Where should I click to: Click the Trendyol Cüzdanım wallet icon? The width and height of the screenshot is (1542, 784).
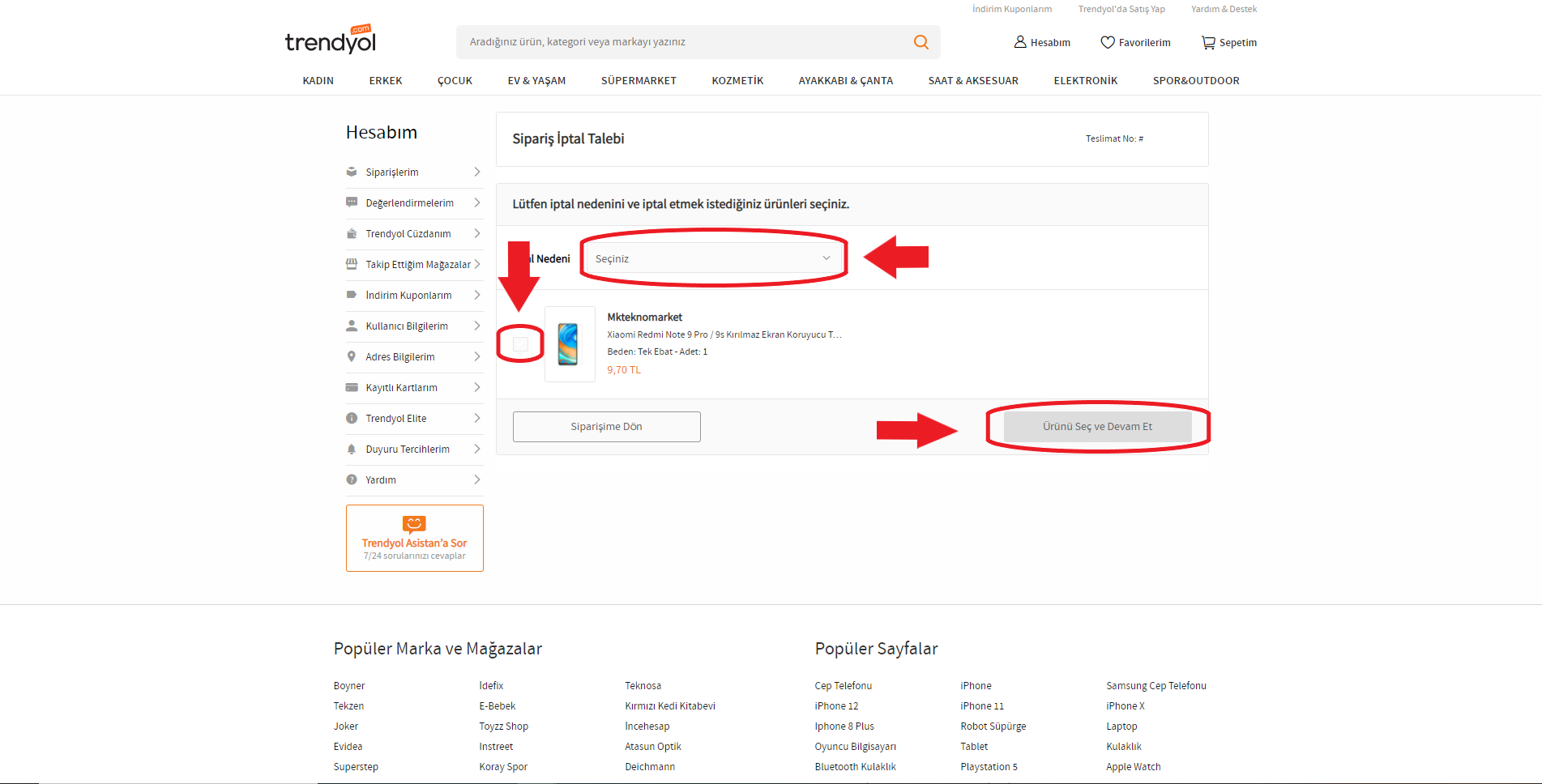point(352,233)
